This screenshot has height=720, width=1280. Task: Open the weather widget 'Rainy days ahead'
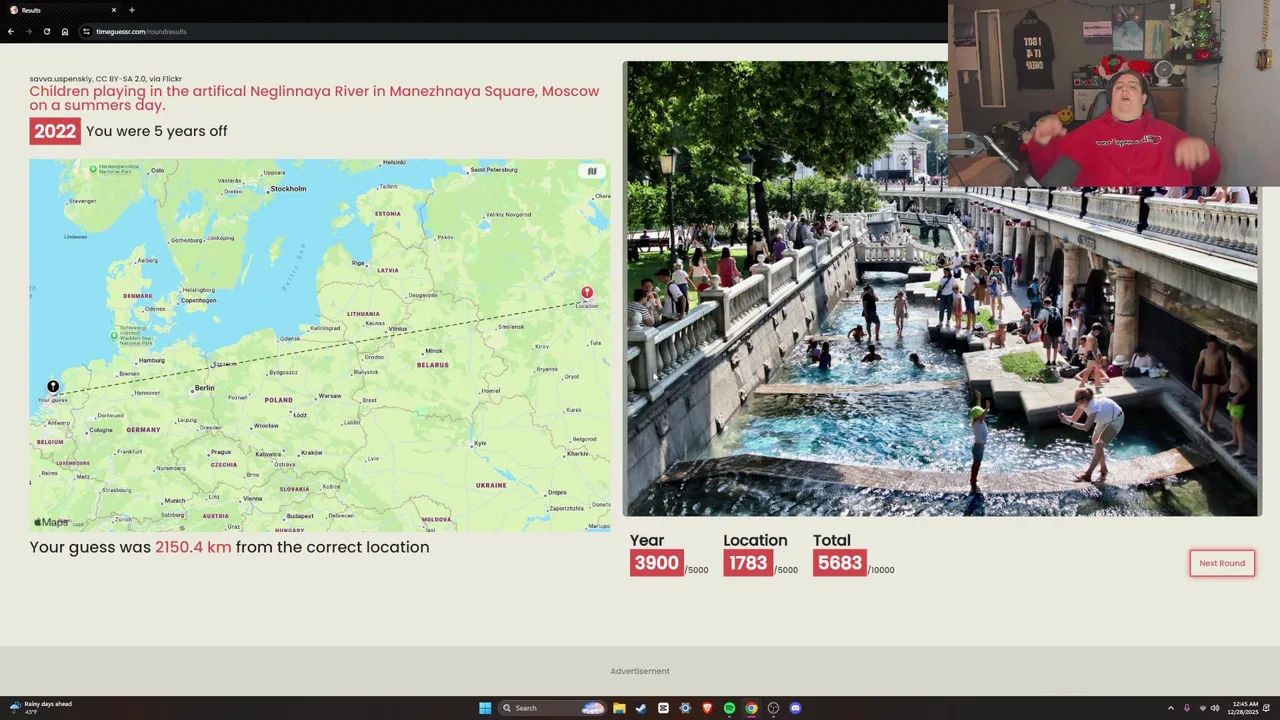42,707
